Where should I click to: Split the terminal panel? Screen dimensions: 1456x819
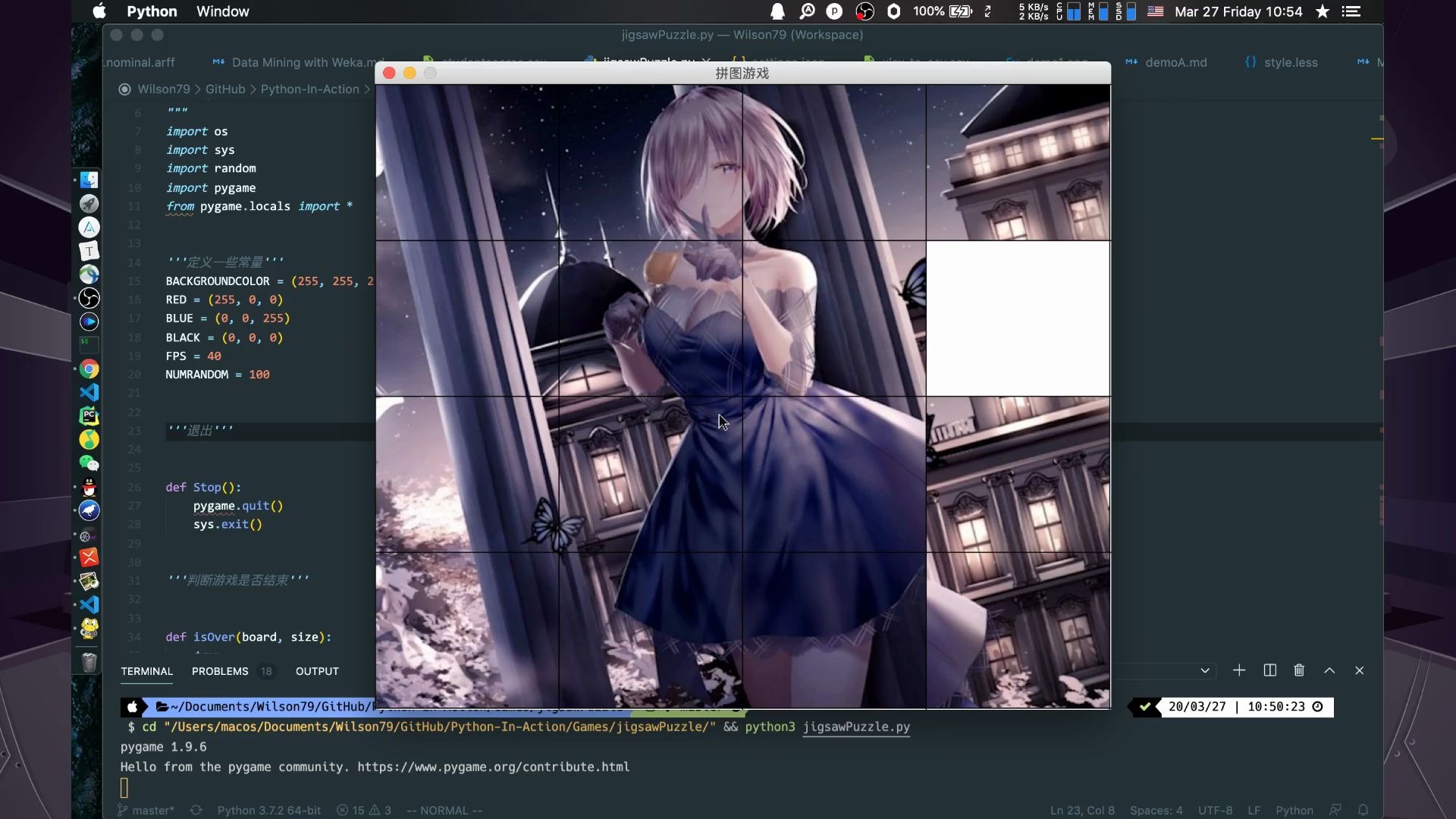click(x=1270, y=670)
